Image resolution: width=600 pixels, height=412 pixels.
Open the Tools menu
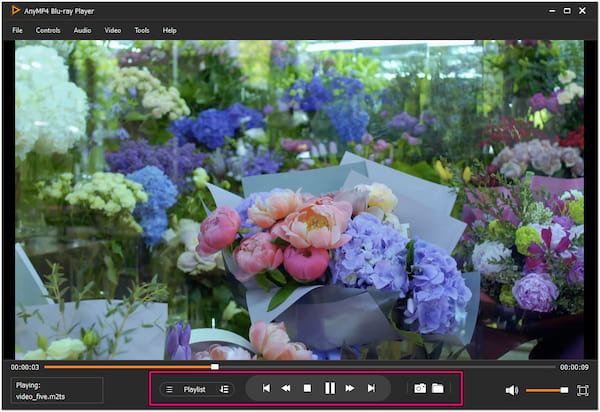(142, 30)
